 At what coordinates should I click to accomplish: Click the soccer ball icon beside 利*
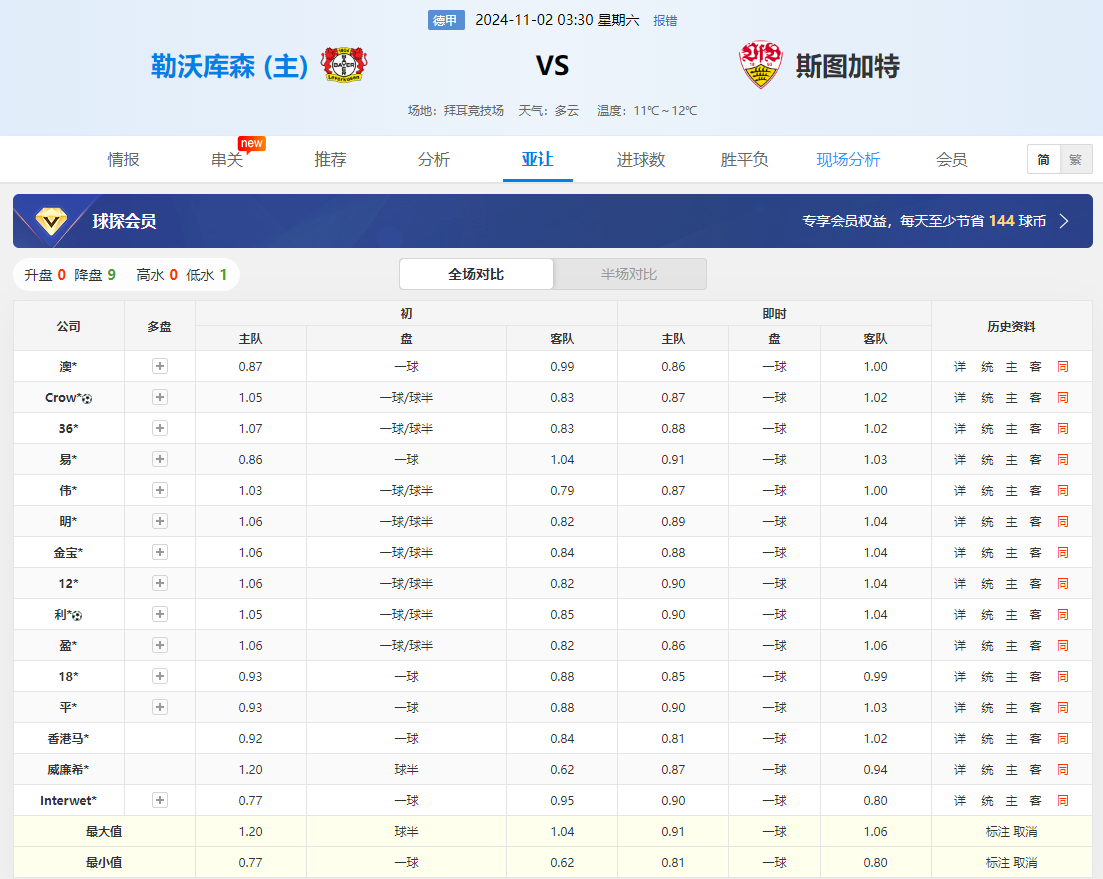point(77,616)
